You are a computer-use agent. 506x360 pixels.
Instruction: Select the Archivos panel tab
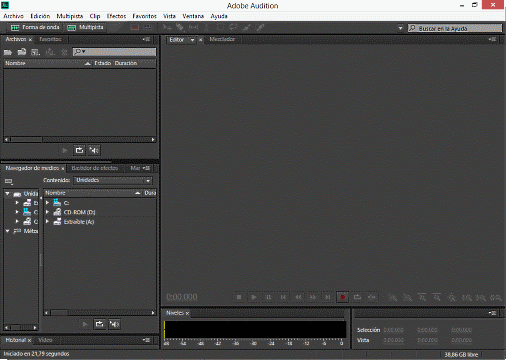(x=16, y=39)
